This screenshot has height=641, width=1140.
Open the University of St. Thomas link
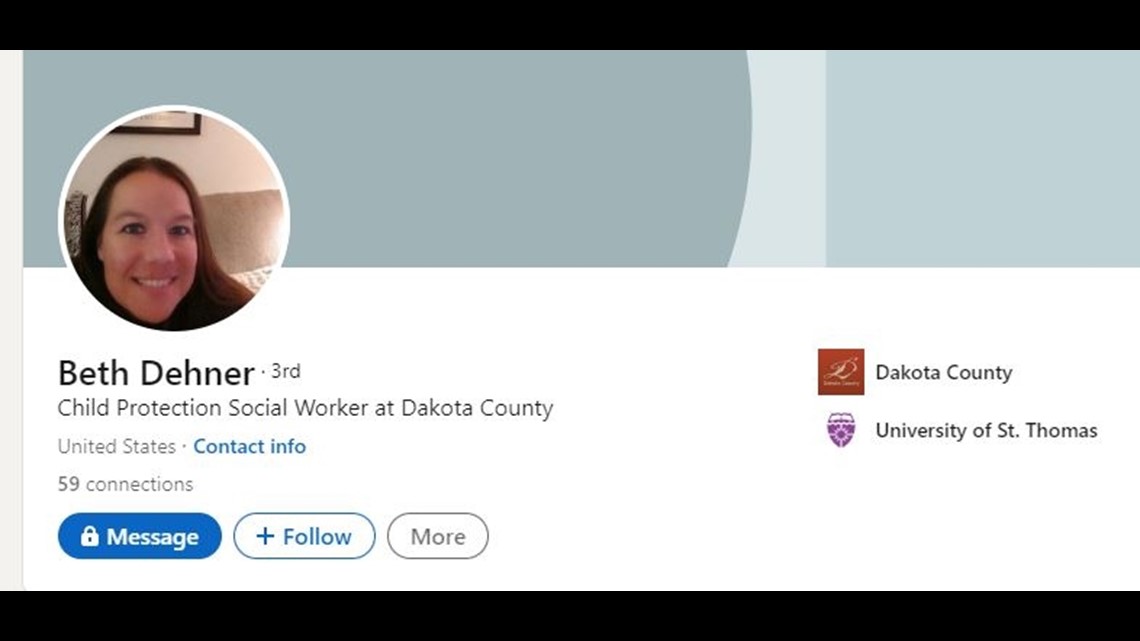(987, 430)
